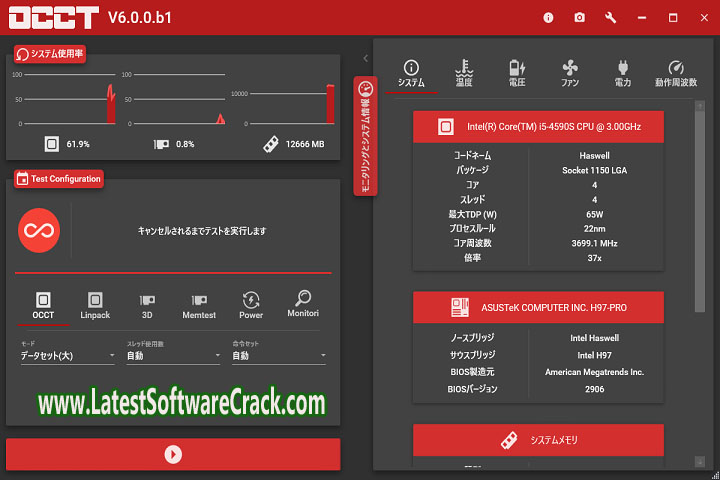Image resolution: width=720 pixels, height=480 pixels.
Task: Switch to the 電圧 tab
Action: [x=517, y=73]
